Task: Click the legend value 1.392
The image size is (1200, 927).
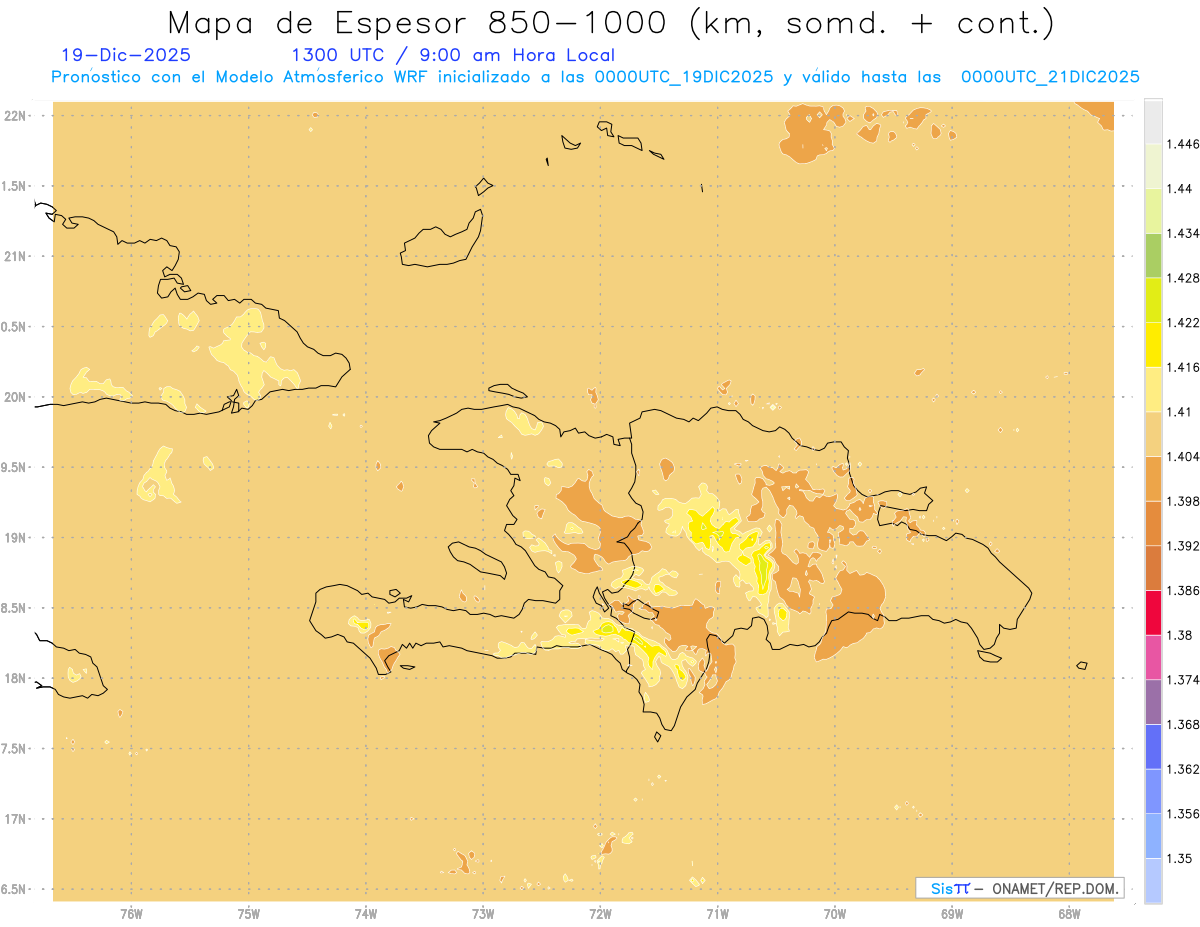Action: pyautogui.click(x=1184, y=545)
